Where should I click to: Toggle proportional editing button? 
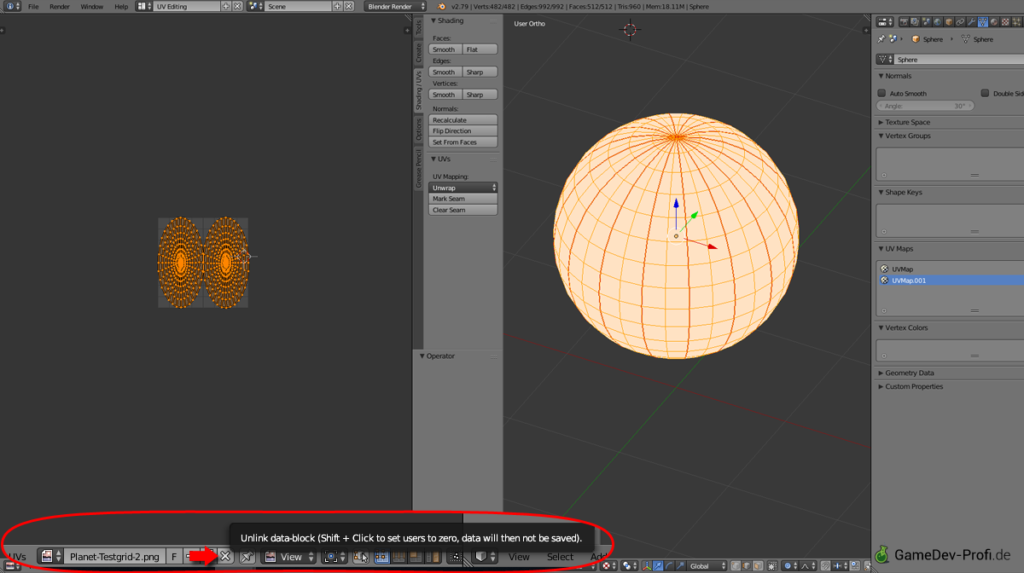(788, 566)
